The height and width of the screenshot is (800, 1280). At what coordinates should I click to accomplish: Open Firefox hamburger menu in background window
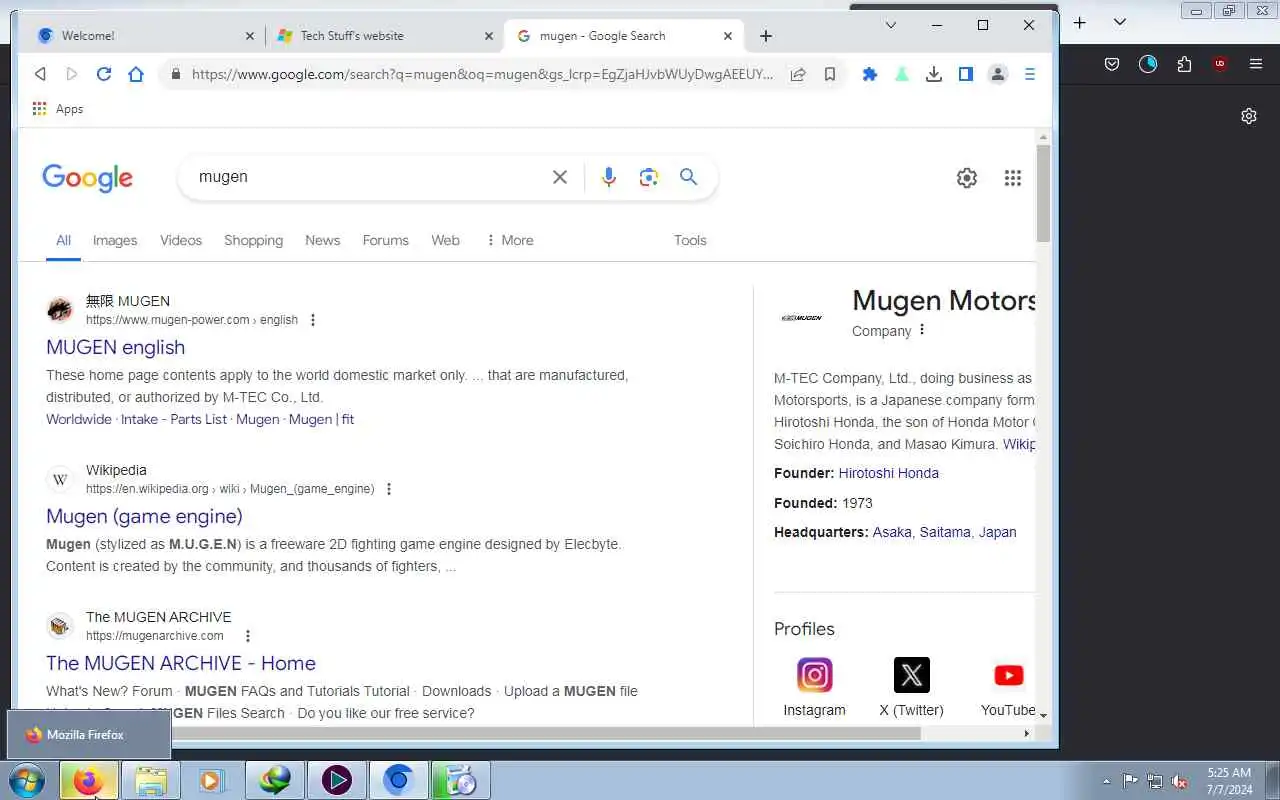point(1256,64)
